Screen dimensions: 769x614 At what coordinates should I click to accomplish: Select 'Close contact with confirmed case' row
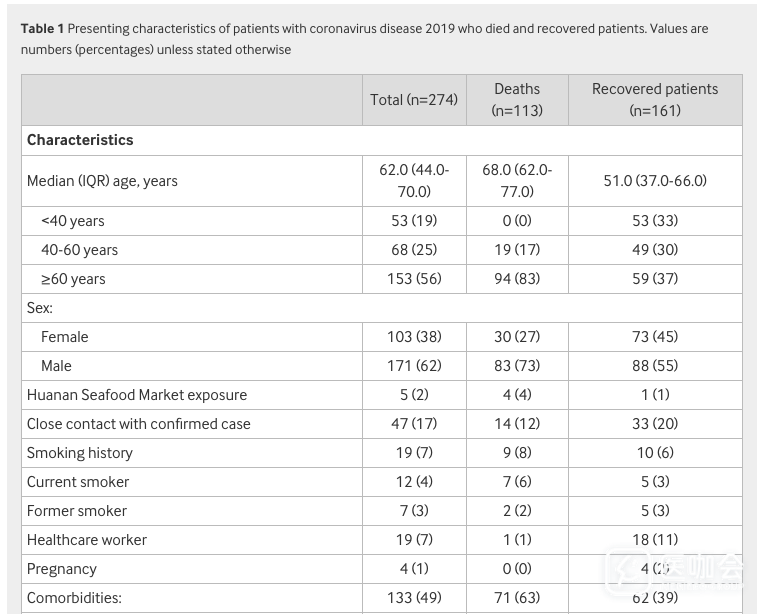point(139,424)
